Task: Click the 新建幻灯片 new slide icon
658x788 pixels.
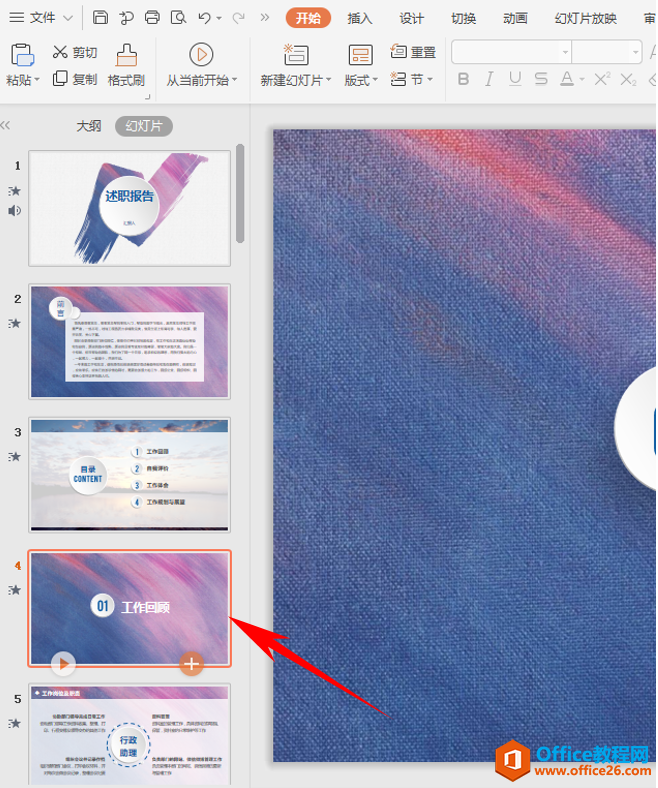Action: pyautogui.click(x=296, y=55)
